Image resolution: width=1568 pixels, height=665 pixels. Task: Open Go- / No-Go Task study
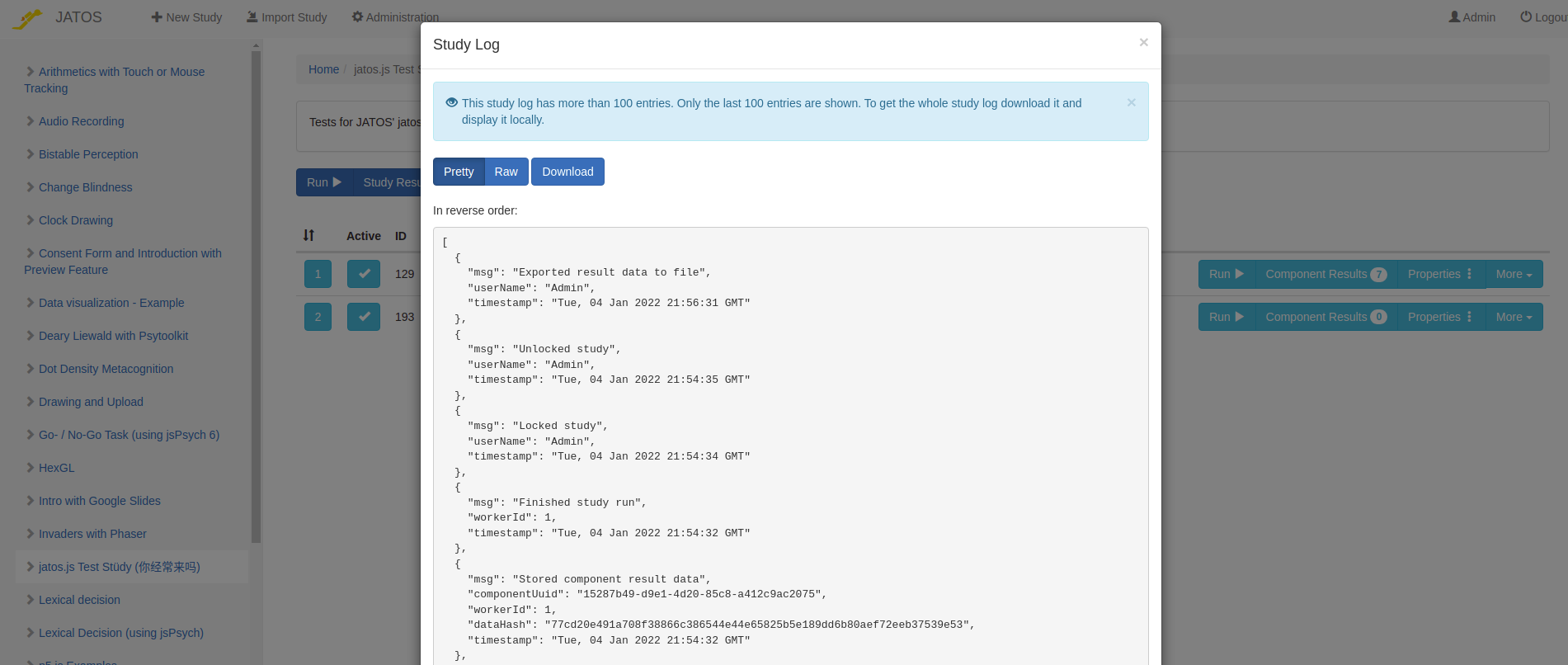(129, 435)
